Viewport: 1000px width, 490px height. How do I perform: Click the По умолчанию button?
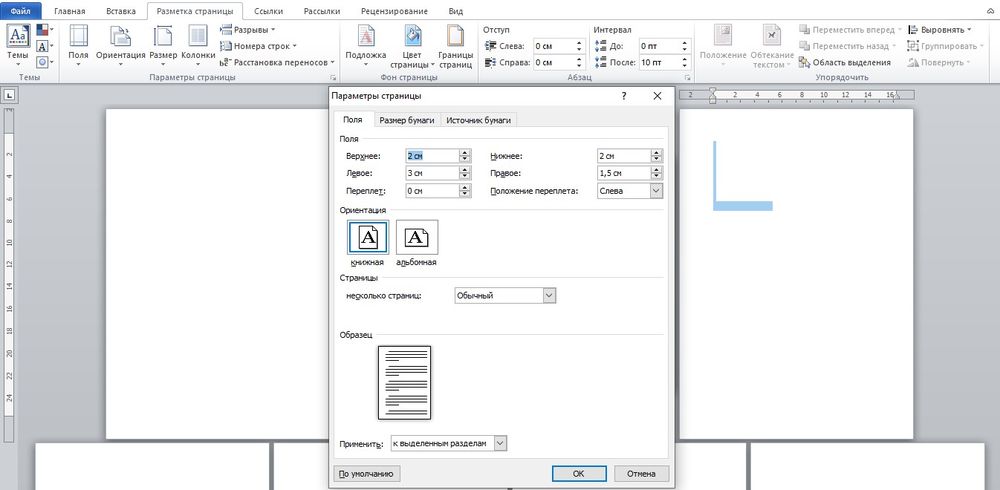pos(367,473)
